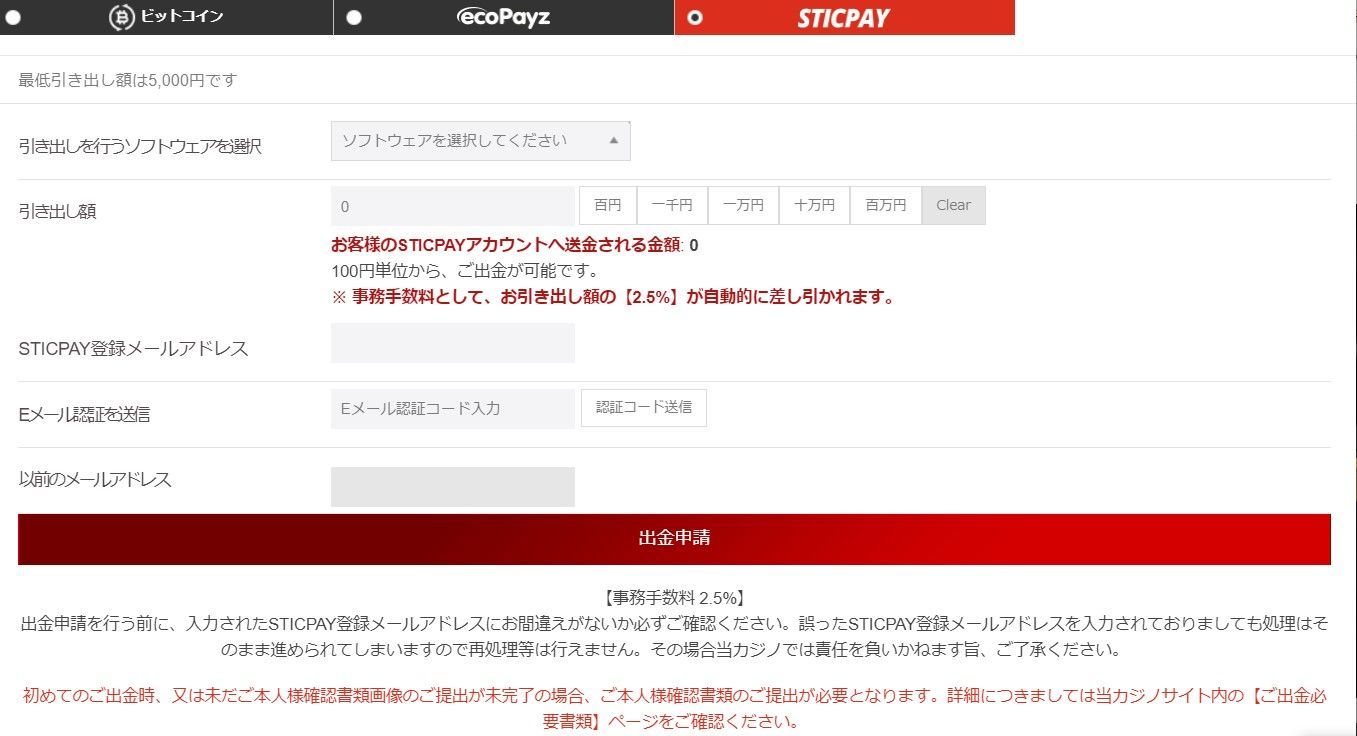Image resolution: width=1357 pixels, height=736 pixels.
Task: Click お客様のSTICPAYアカウントへ送金される金額 text
Action: point(506,245)
